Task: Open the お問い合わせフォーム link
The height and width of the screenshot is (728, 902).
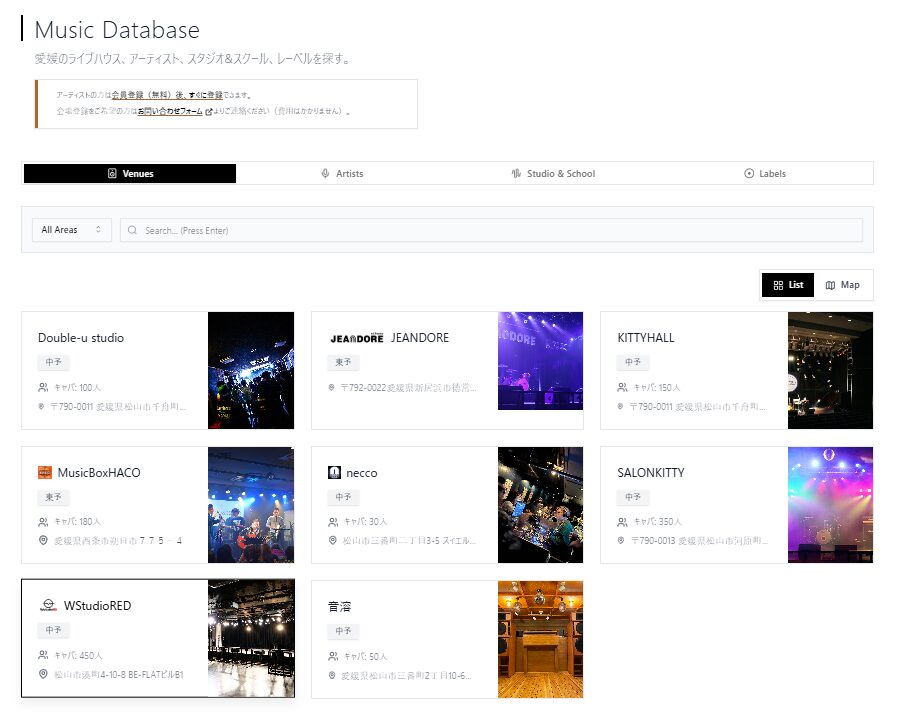Action: coord(170,112)
